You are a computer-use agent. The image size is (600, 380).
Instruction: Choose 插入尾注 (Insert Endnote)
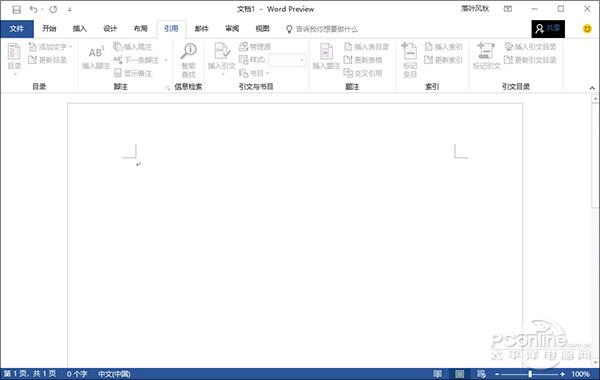[x=133, y=47]
